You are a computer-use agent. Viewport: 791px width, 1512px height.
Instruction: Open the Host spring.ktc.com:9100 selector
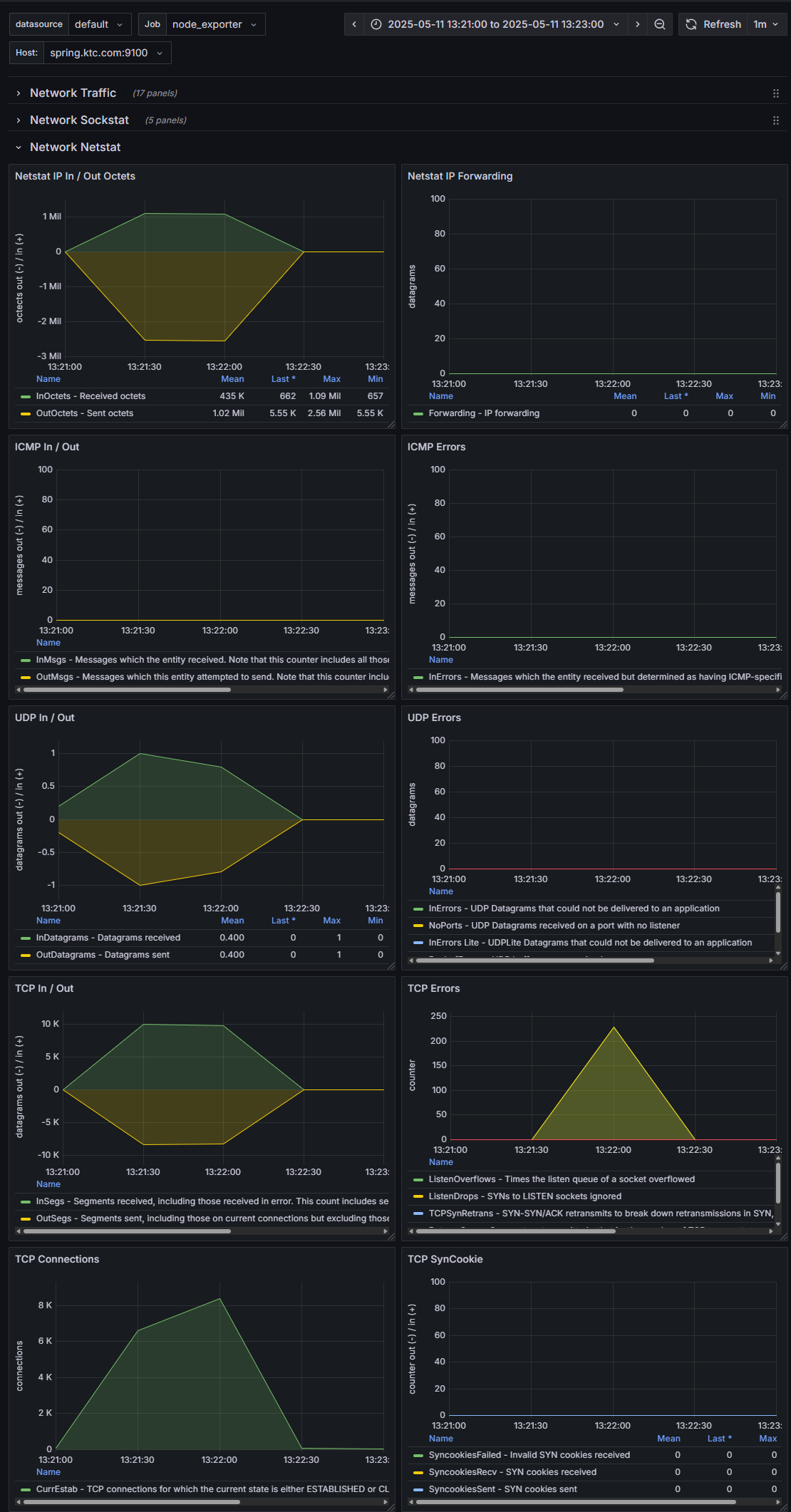point(107,53)
